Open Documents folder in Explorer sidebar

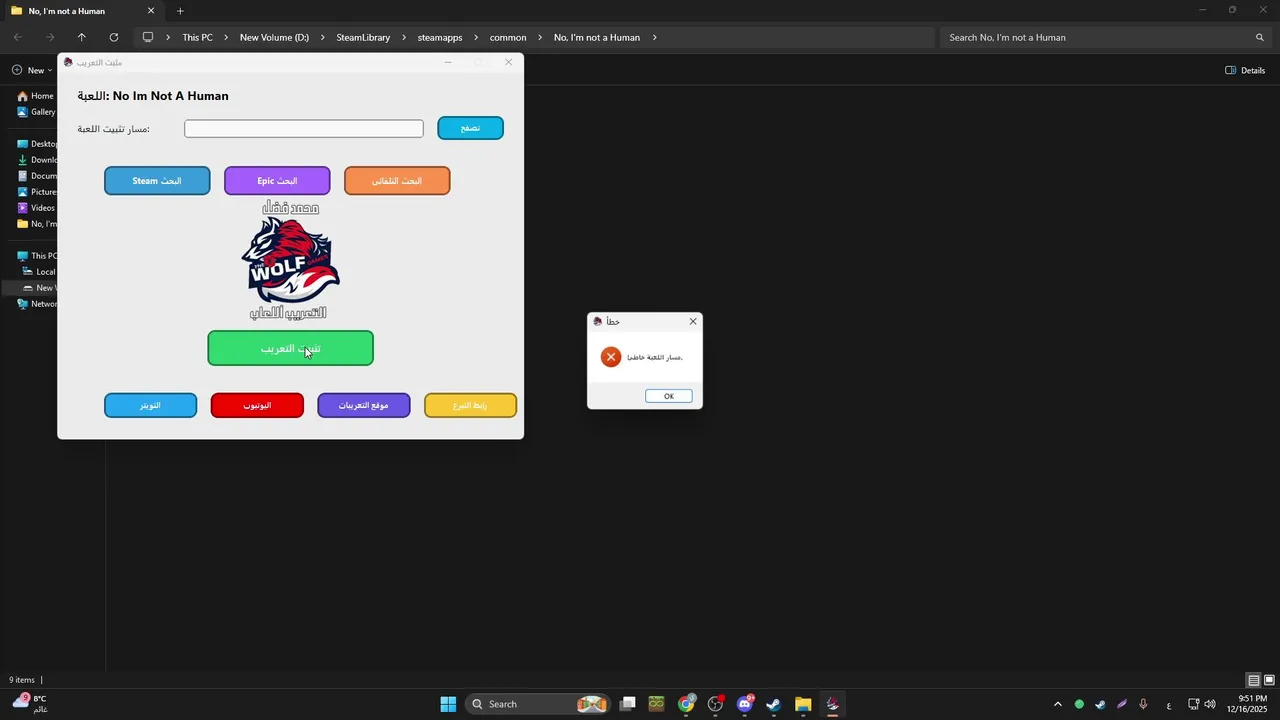[x=38, y=176]
